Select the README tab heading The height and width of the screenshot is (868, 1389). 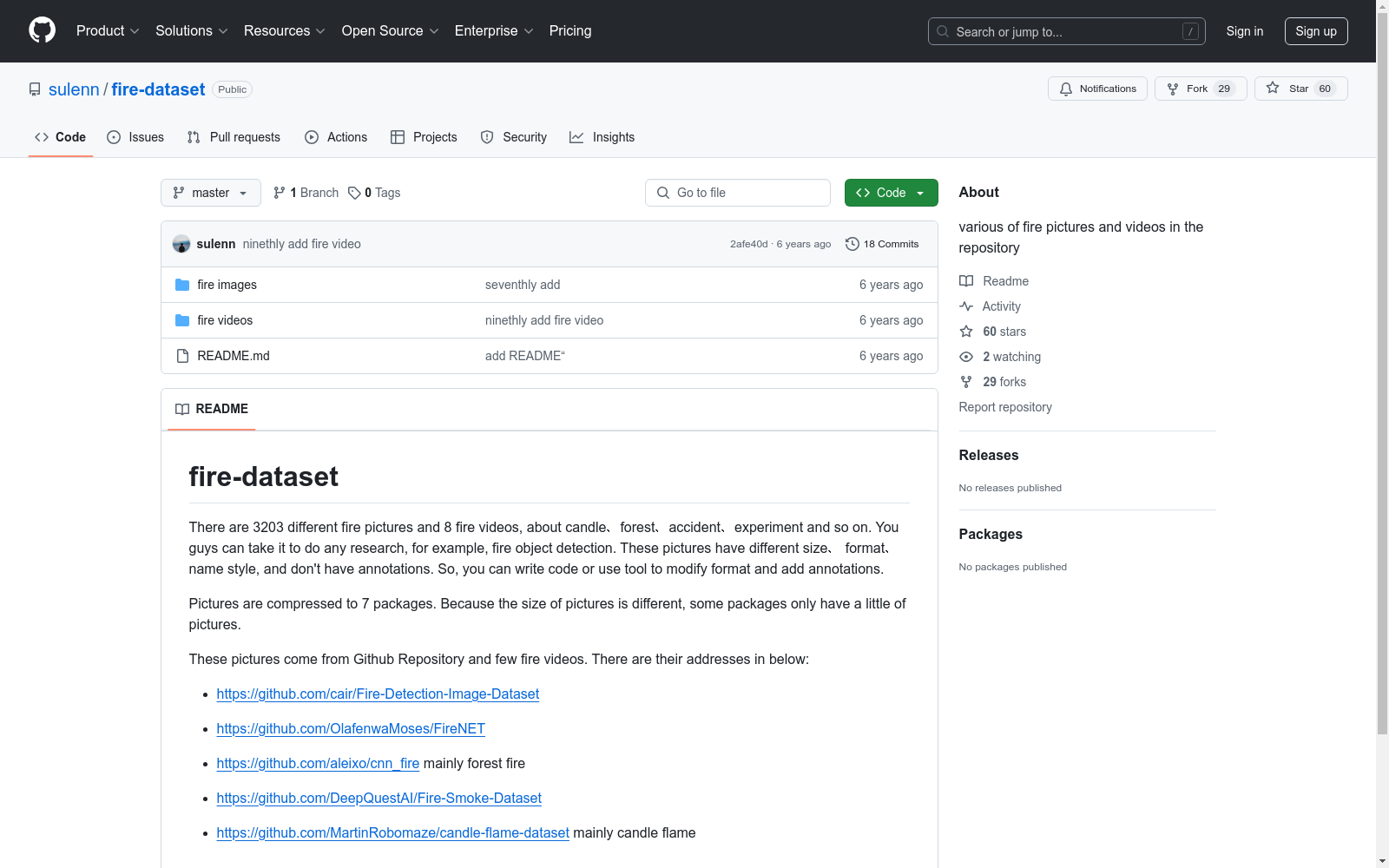(x=212, y=409)
